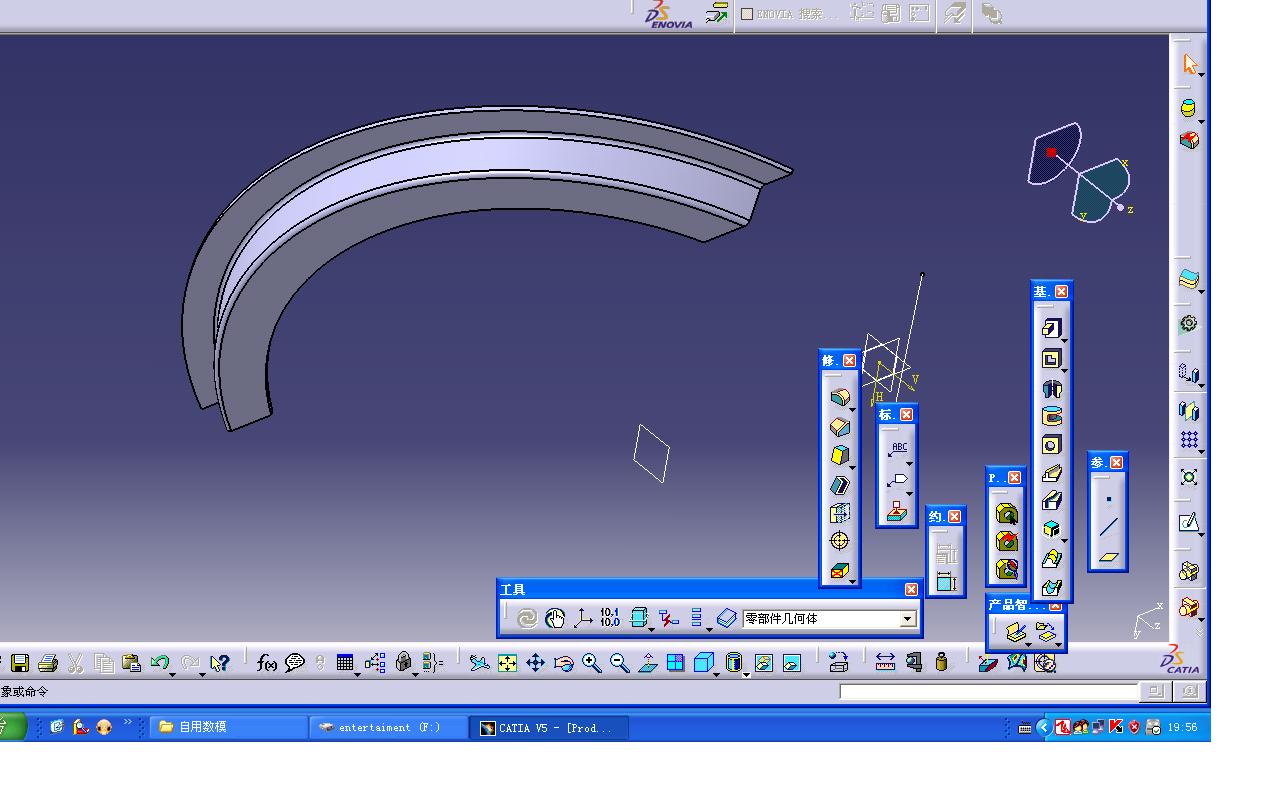
Task: Select the Edge Fillet tool
Action: coord(839,397)
